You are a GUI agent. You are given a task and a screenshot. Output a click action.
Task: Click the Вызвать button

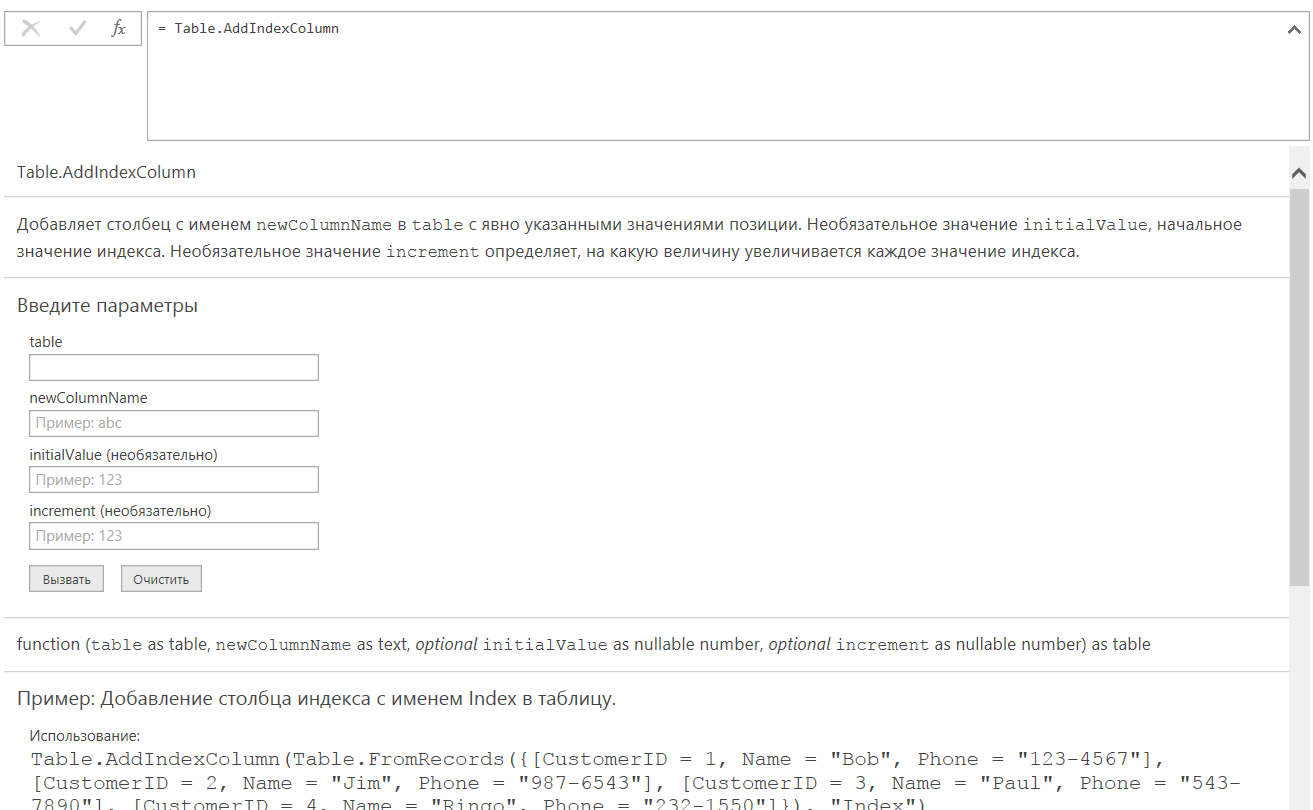click(x=66, y=579)
